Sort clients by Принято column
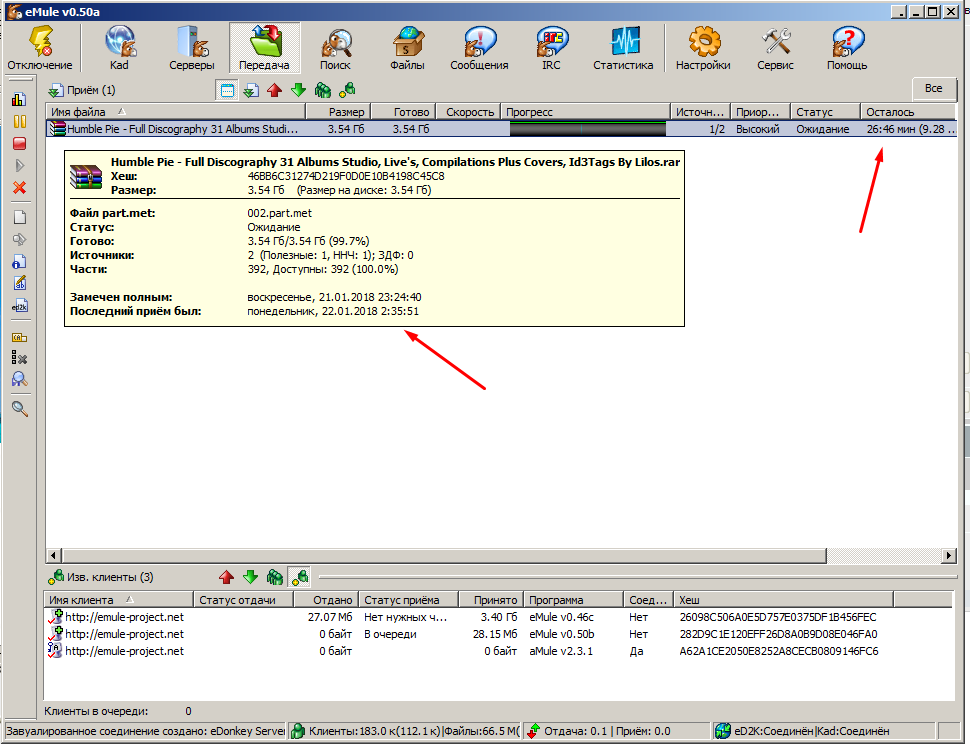Image resolution: width=970 pixels, height=744 pixels. coord(491,600)
